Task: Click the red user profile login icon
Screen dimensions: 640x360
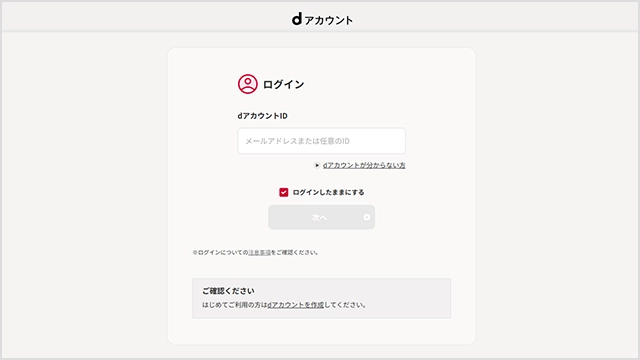Action: tap(248, 84)
